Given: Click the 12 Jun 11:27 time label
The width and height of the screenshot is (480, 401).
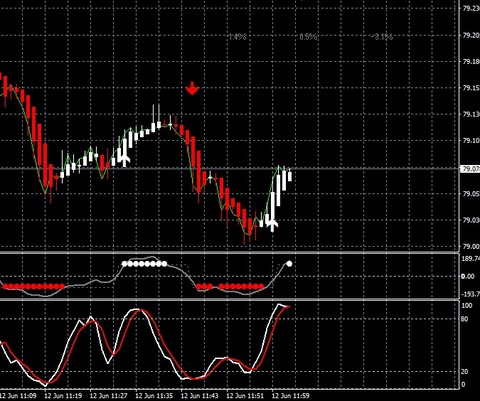Looking at the screenshot, I should tap(109, 396).
